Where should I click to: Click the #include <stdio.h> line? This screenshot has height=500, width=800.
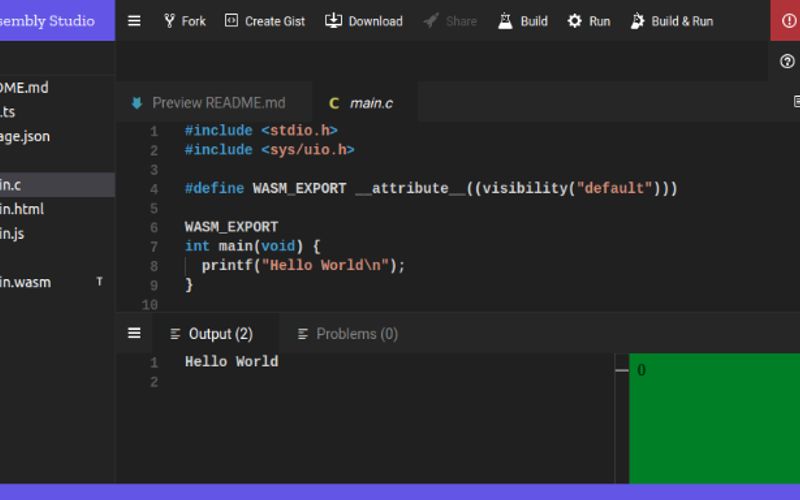coord(261,131)
